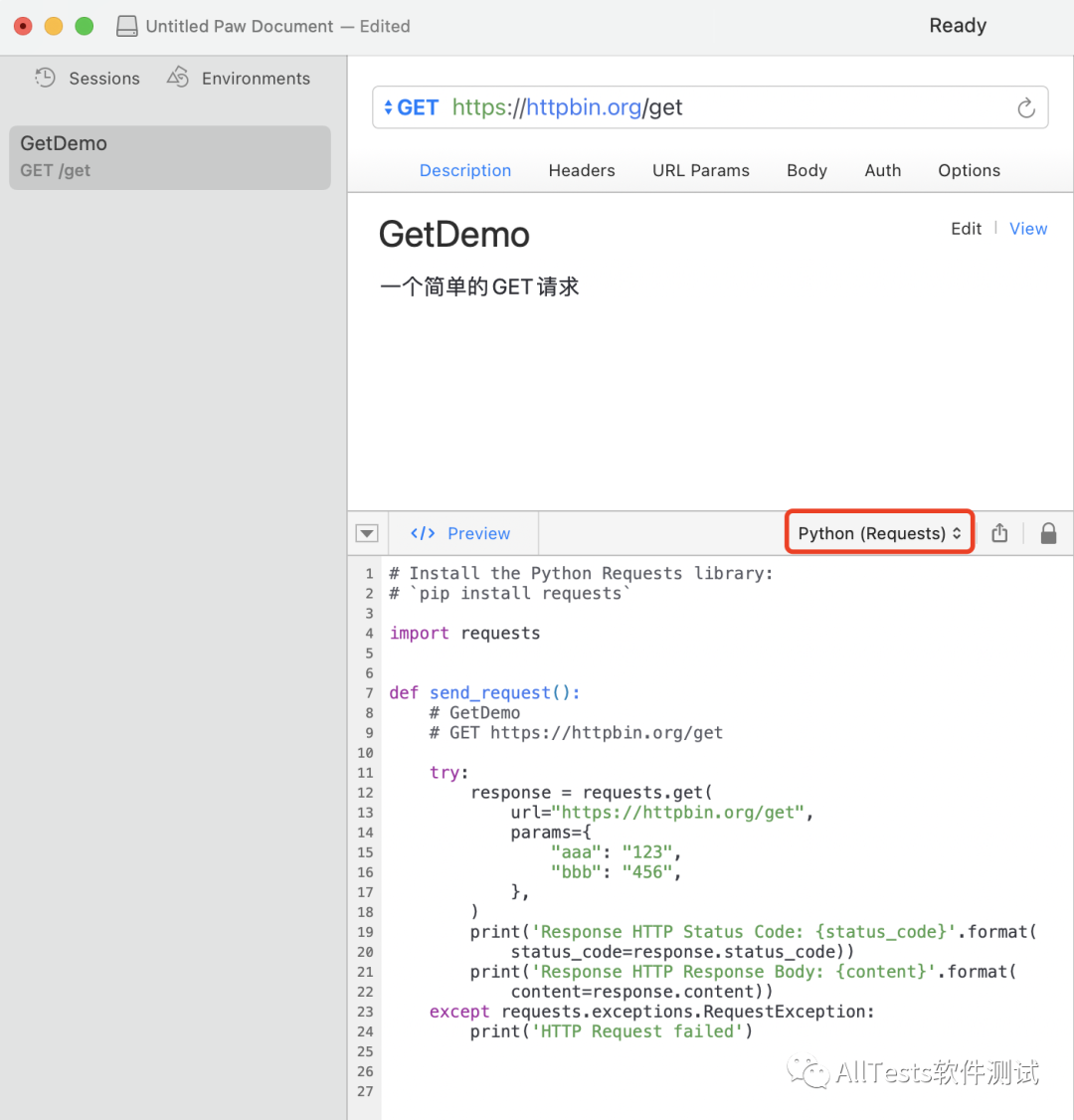Click the Paw document icon in the title bar
1074x1120 pixels.
pos(126,26)
